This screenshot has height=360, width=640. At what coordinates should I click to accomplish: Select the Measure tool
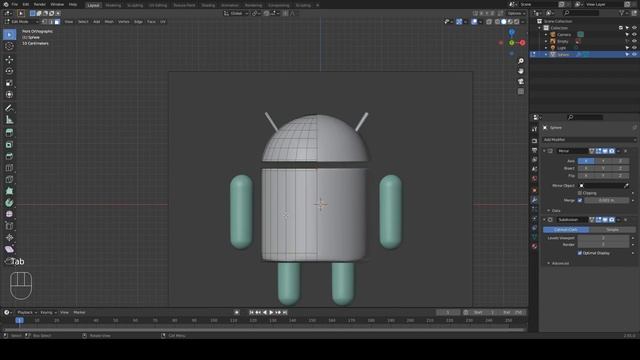point(9,120)
